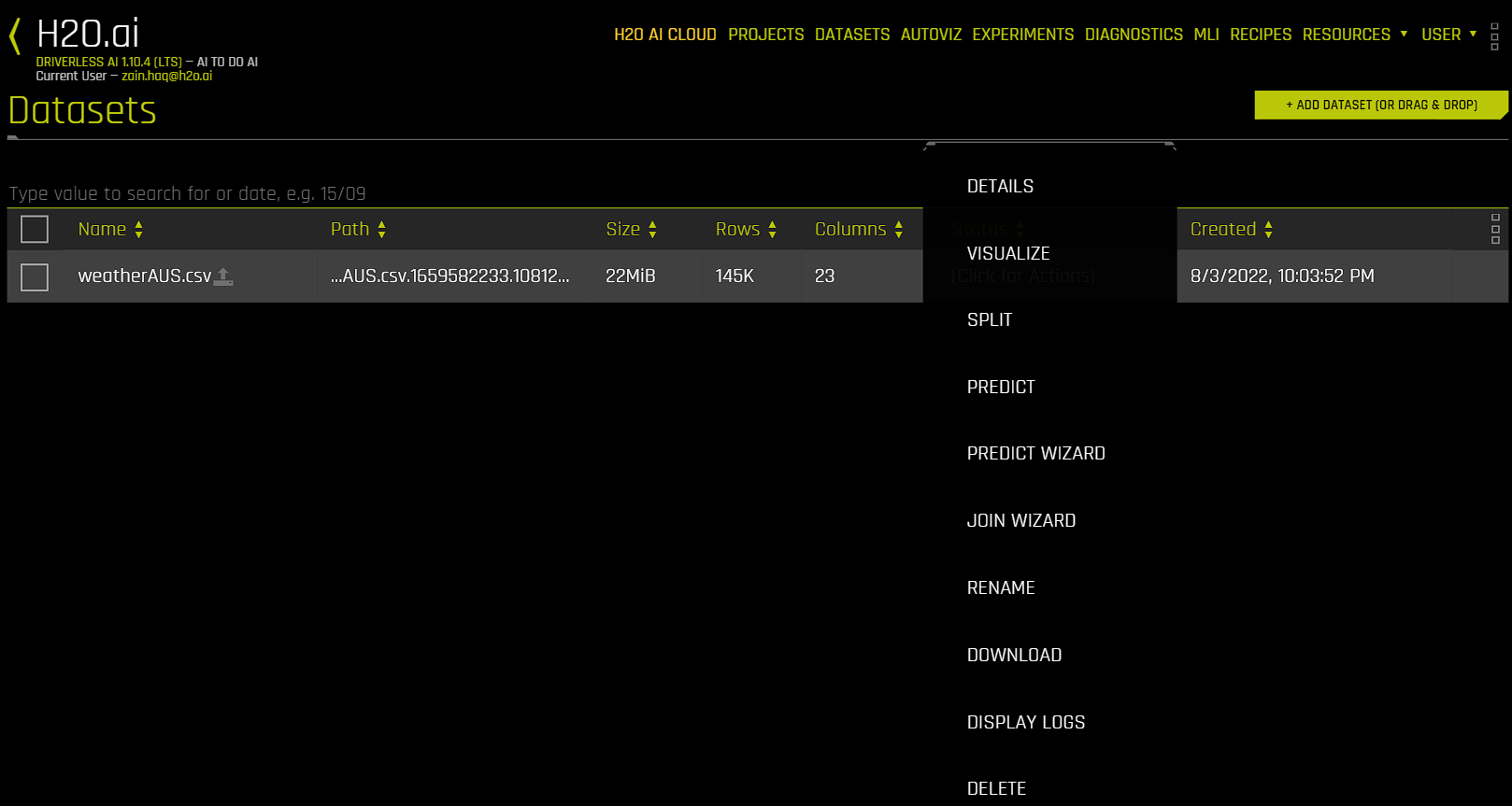Click the Name column header label
Screen dimensions: 1512x806
[x=102, y=230]
